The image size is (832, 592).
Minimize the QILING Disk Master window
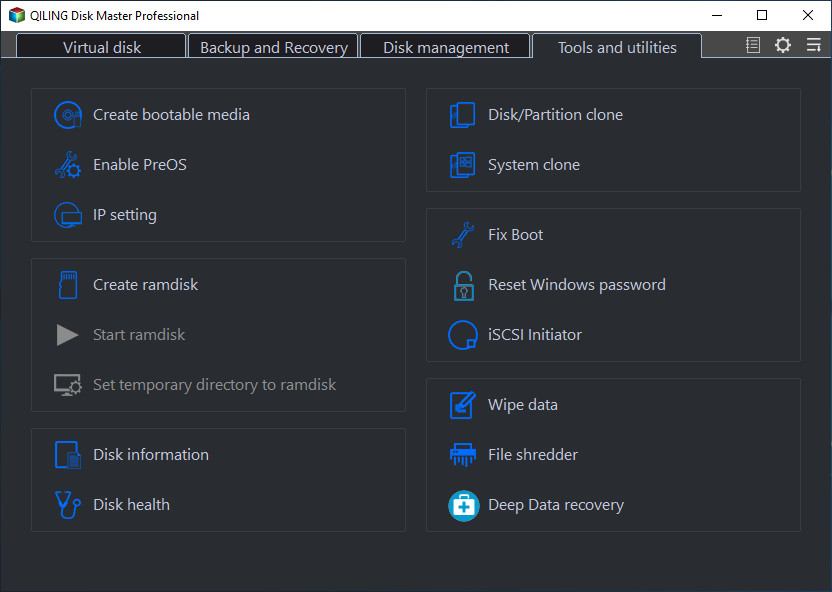click(717, 15)
